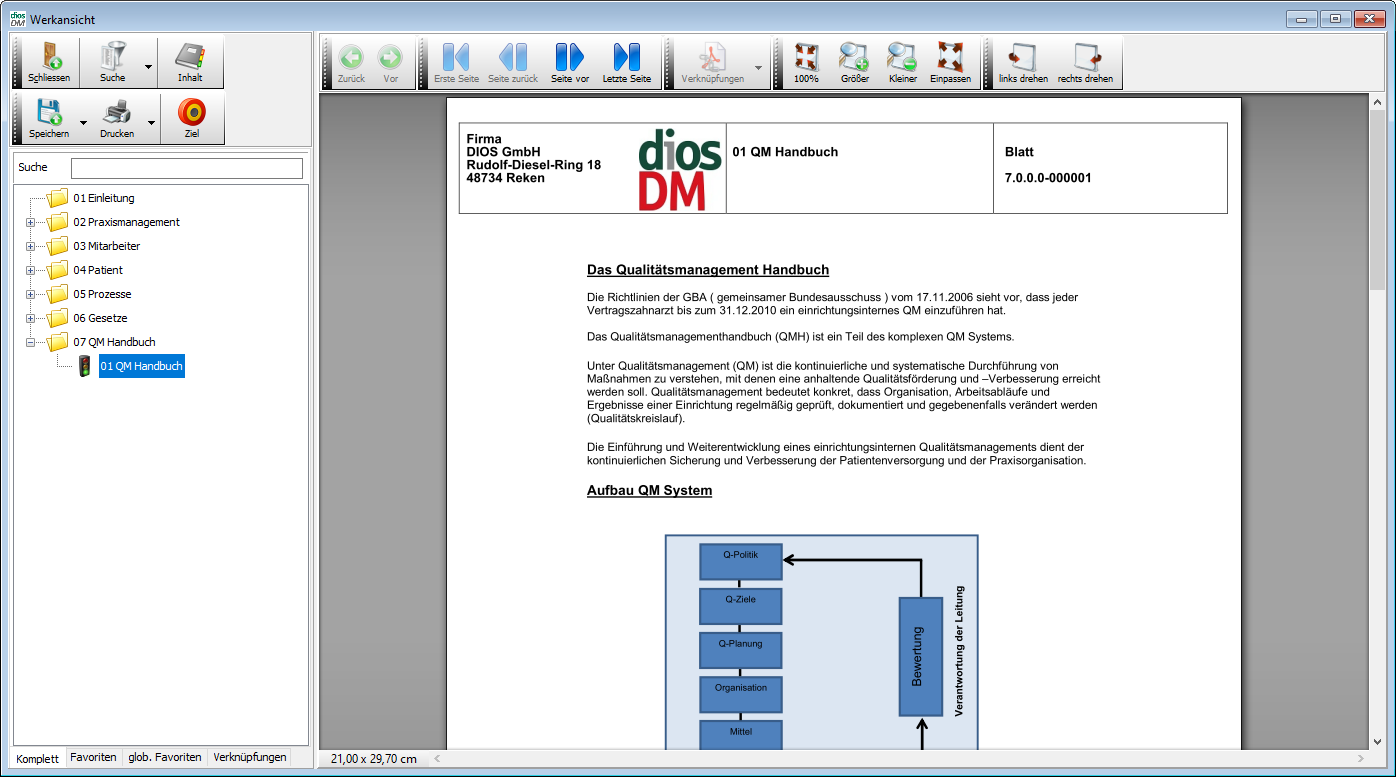Viewport: 1396px width, 777px height.
Task: Collapse the 07 QM Handbuch folder
Action: click(x=30, y=342)
